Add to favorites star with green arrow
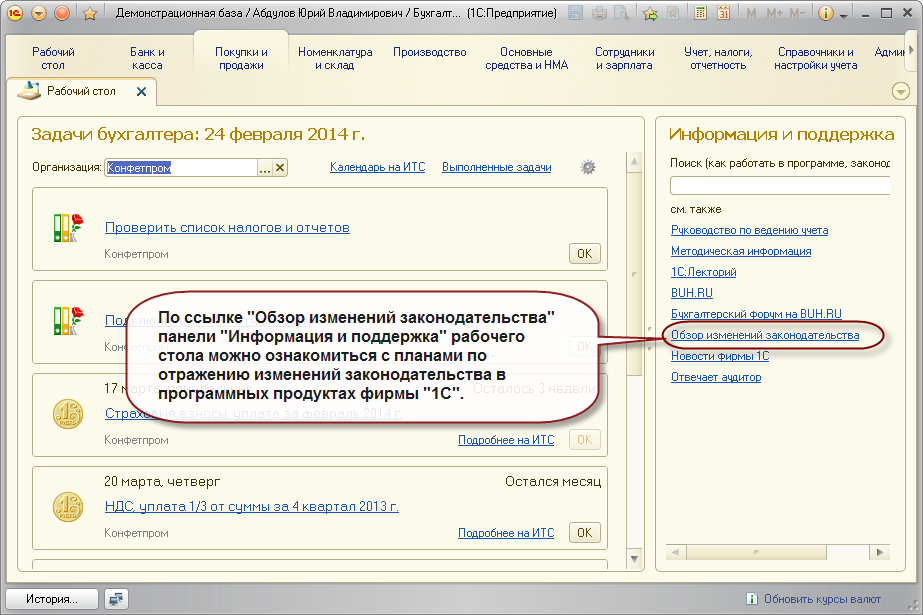 pos(650,13)
